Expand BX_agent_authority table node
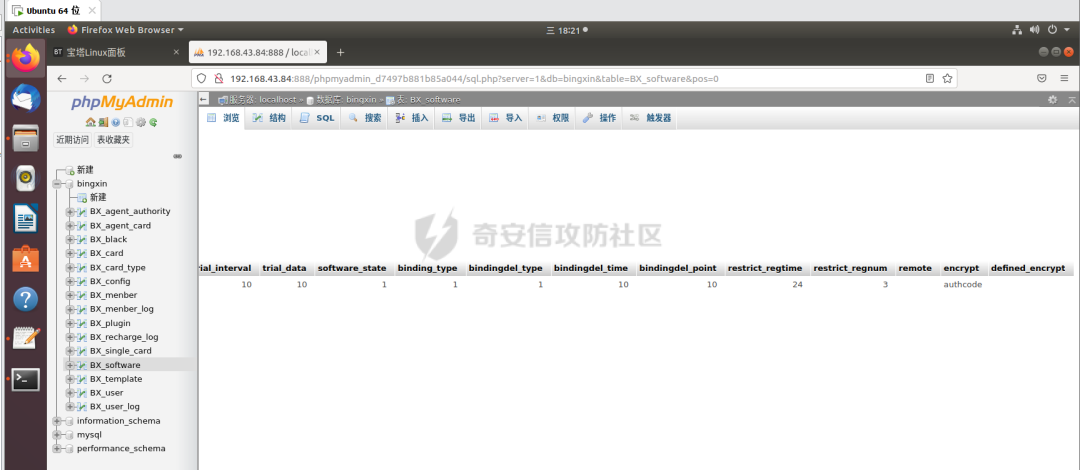Viewport: 1080px width, 470px height. click(70, 212)
